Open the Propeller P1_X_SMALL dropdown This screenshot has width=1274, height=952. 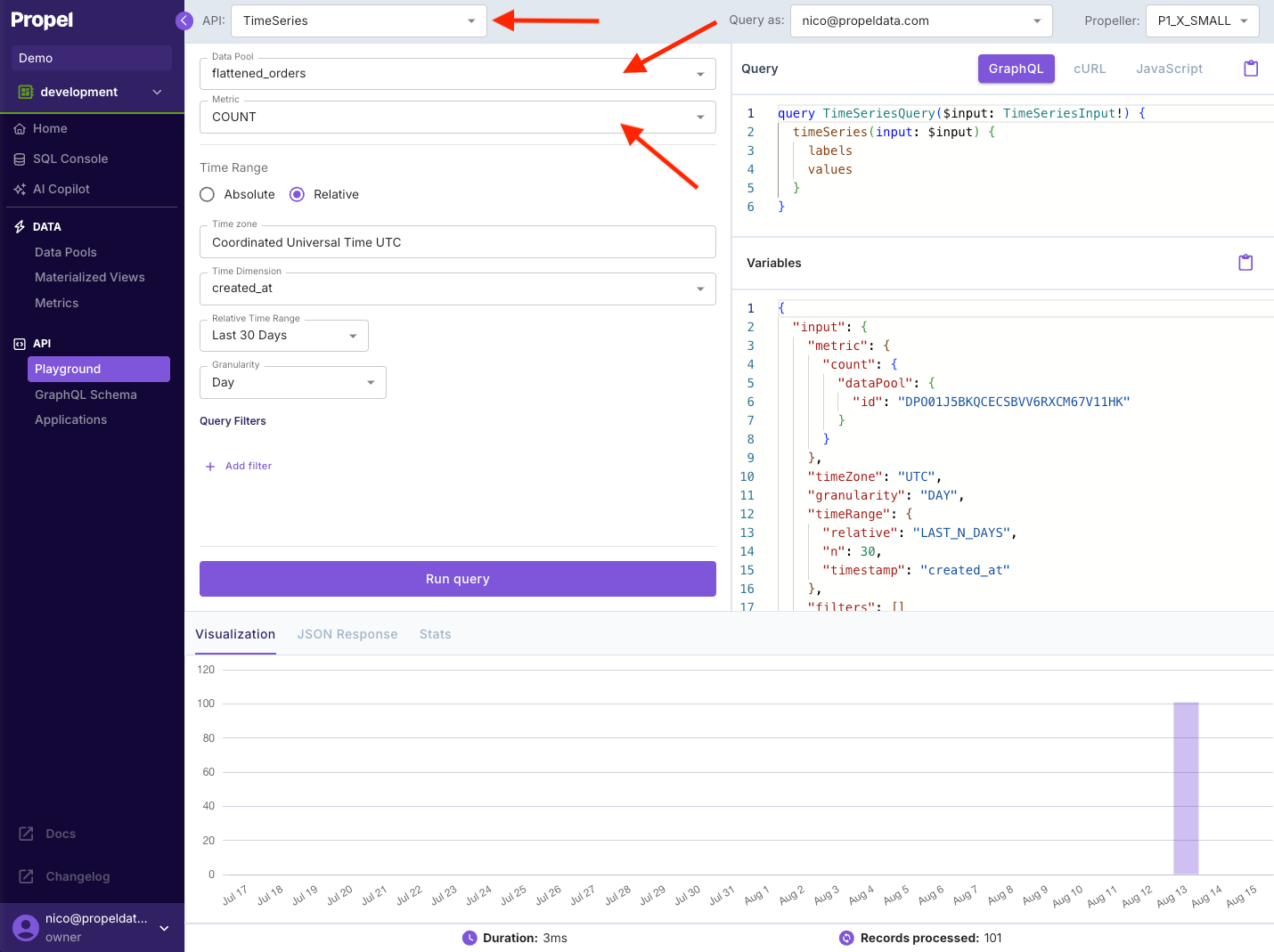click(x=1203, y=20)
